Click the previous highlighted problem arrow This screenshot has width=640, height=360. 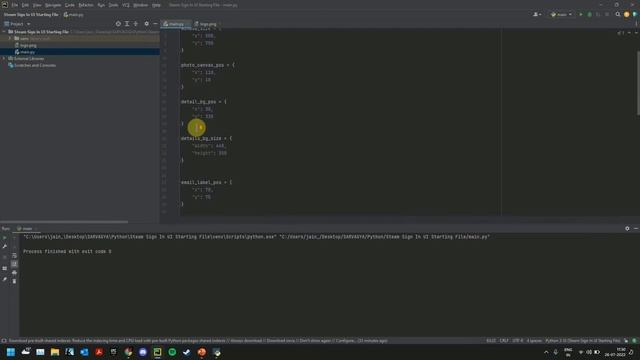[x=629, y=33]
